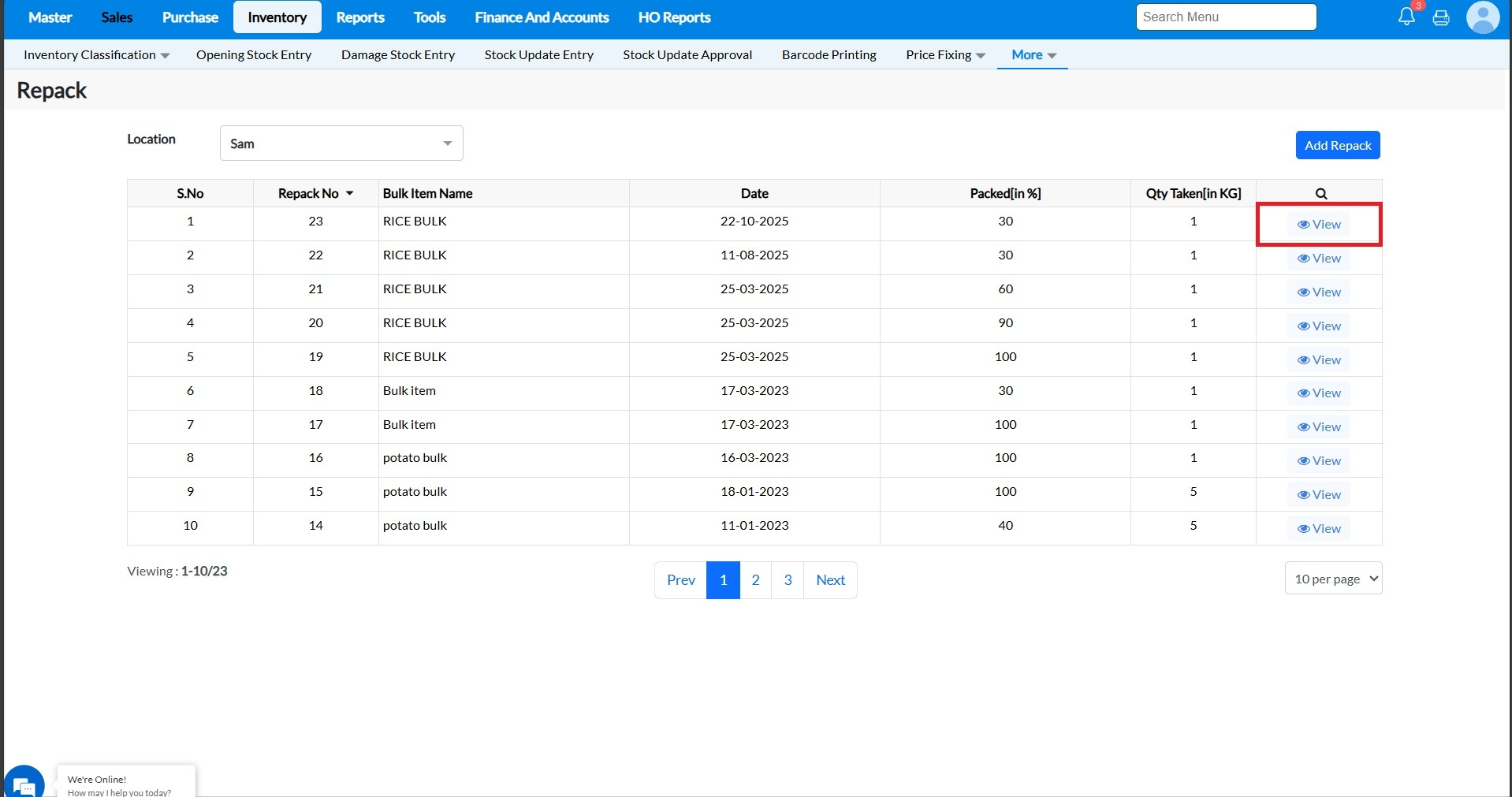Click eye icon for repack 14
This screenshot has height=797, width=1512.
coord(1303,529)
